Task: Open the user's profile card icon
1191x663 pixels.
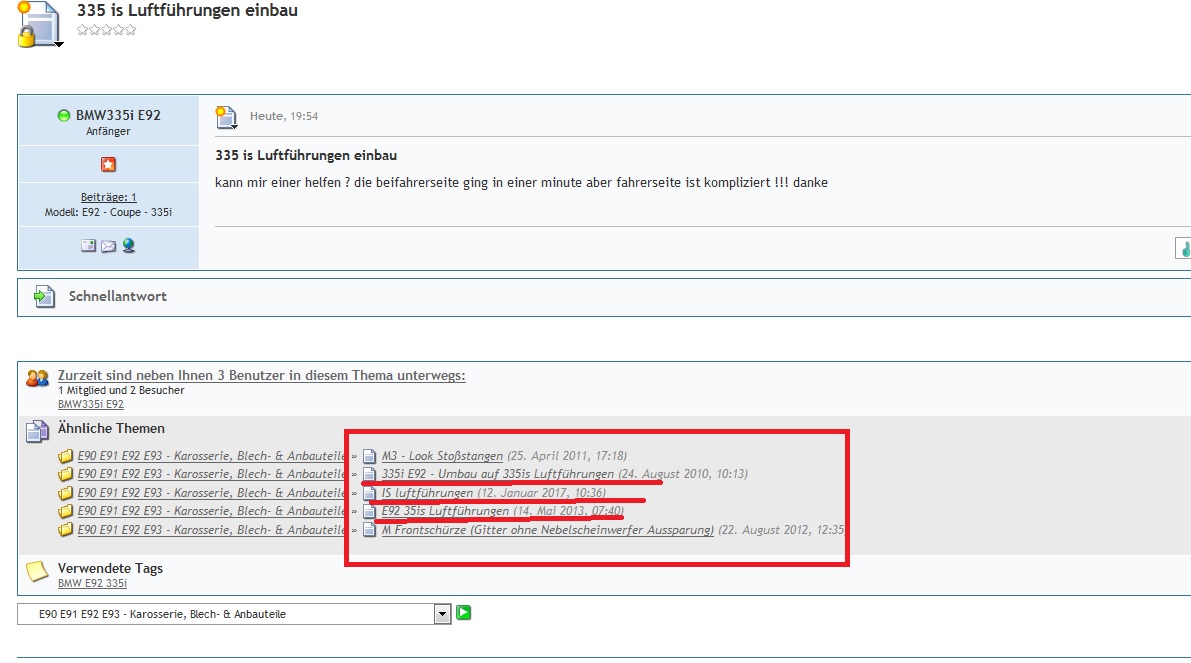Action: (89, 245)
